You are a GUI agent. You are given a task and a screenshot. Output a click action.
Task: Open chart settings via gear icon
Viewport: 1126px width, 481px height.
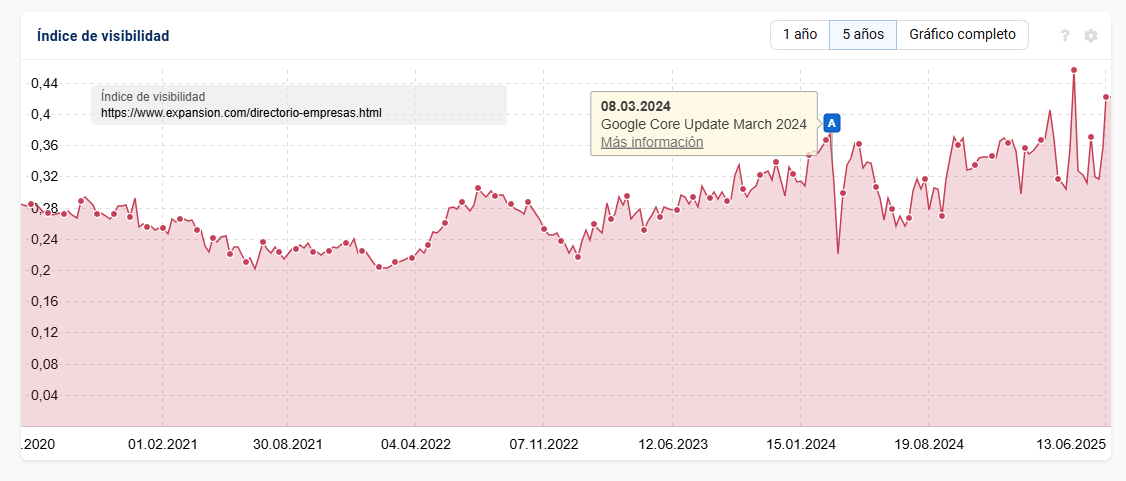[x=1091, y=36]
